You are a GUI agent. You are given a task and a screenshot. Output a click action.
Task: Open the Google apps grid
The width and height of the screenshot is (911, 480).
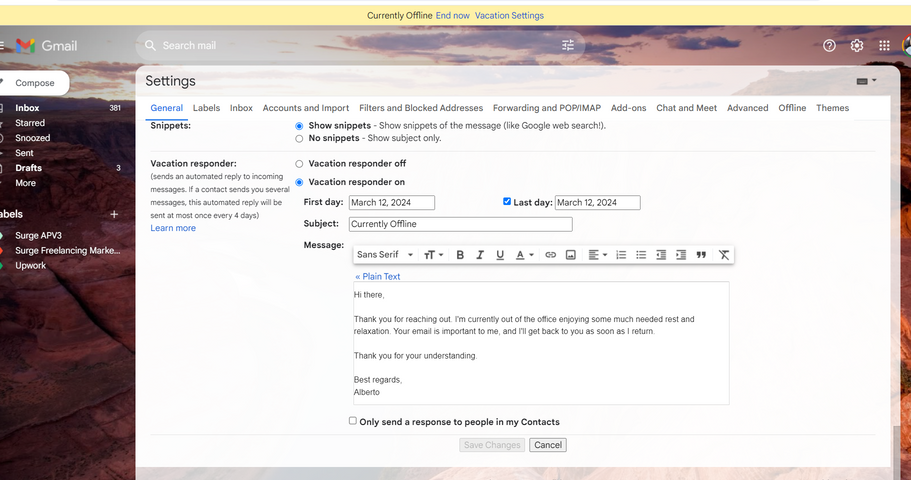pos(884,45)
